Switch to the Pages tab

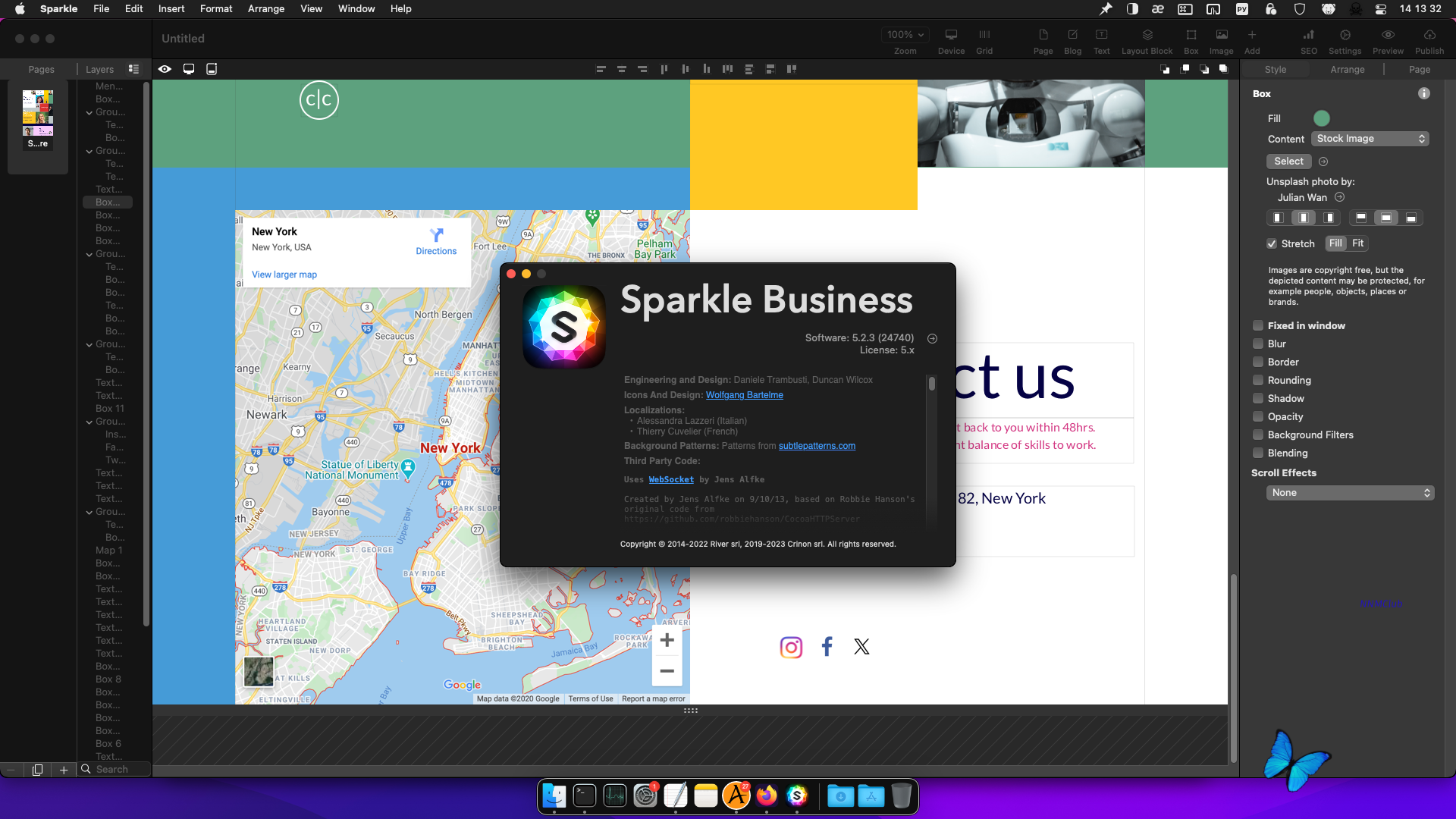42,69
